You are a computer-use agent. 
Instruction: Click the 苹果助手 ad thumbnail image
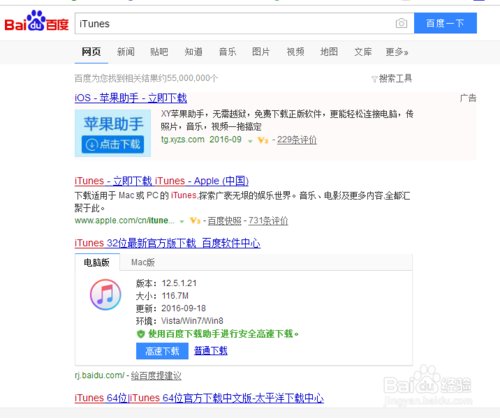[113, 133]
